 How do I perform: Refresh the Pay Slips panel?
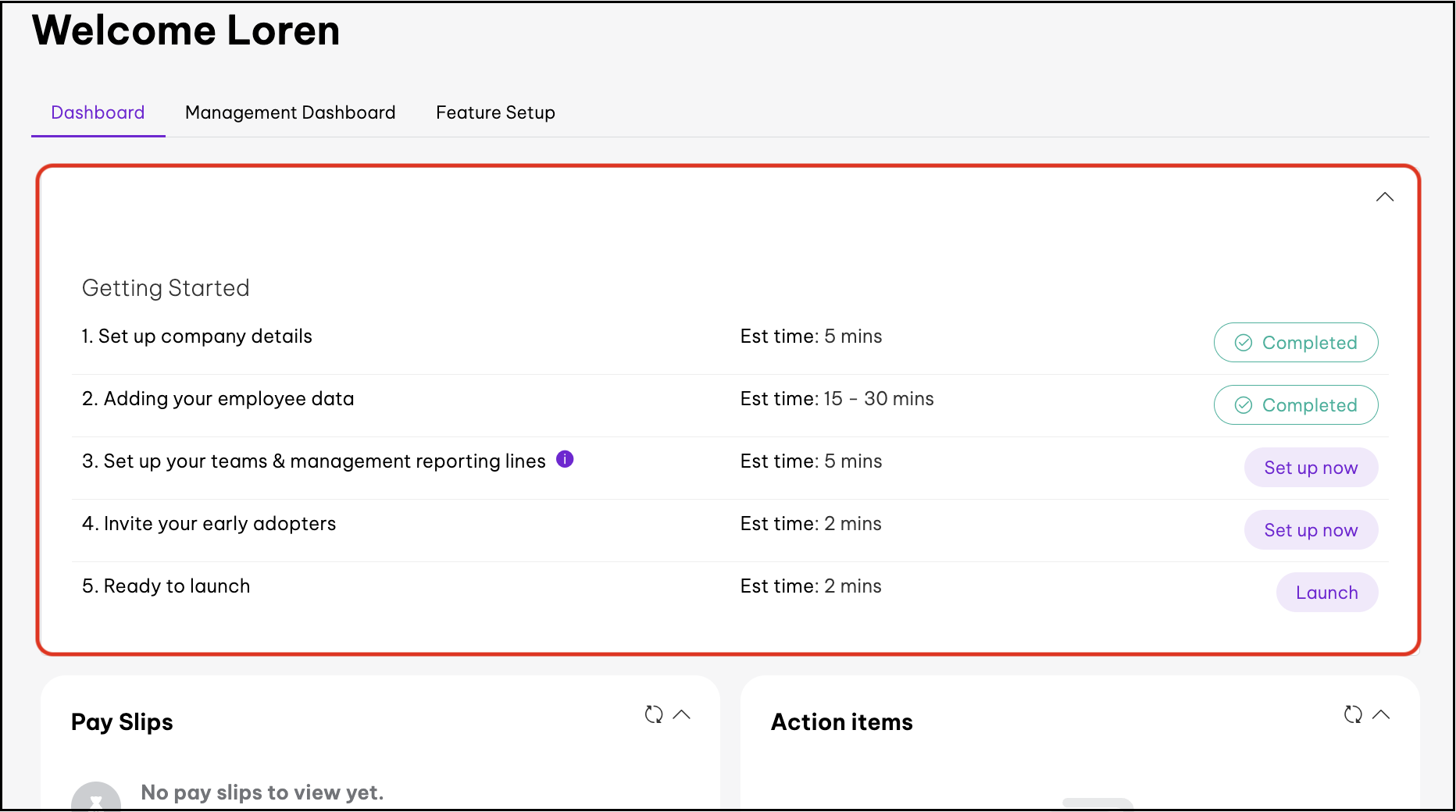pyautogui.click(x=654, y=714)
